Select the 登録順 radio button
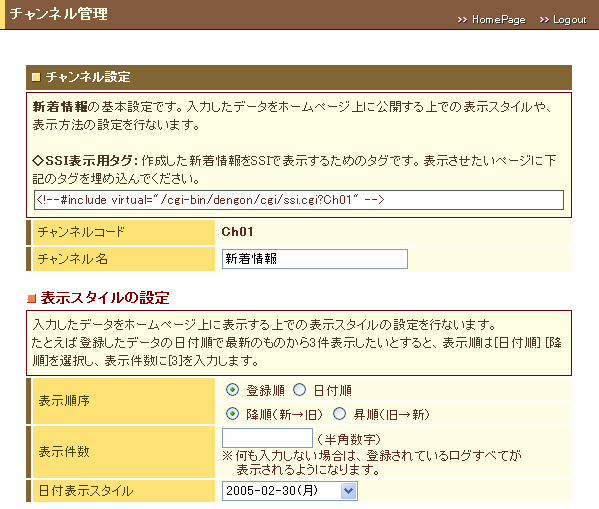599x509 pixels. [232, 390]
